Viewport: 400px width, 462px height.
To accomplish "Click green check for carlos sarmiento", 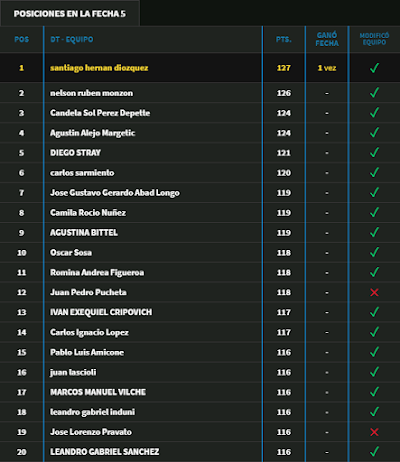I will [374, 172].
